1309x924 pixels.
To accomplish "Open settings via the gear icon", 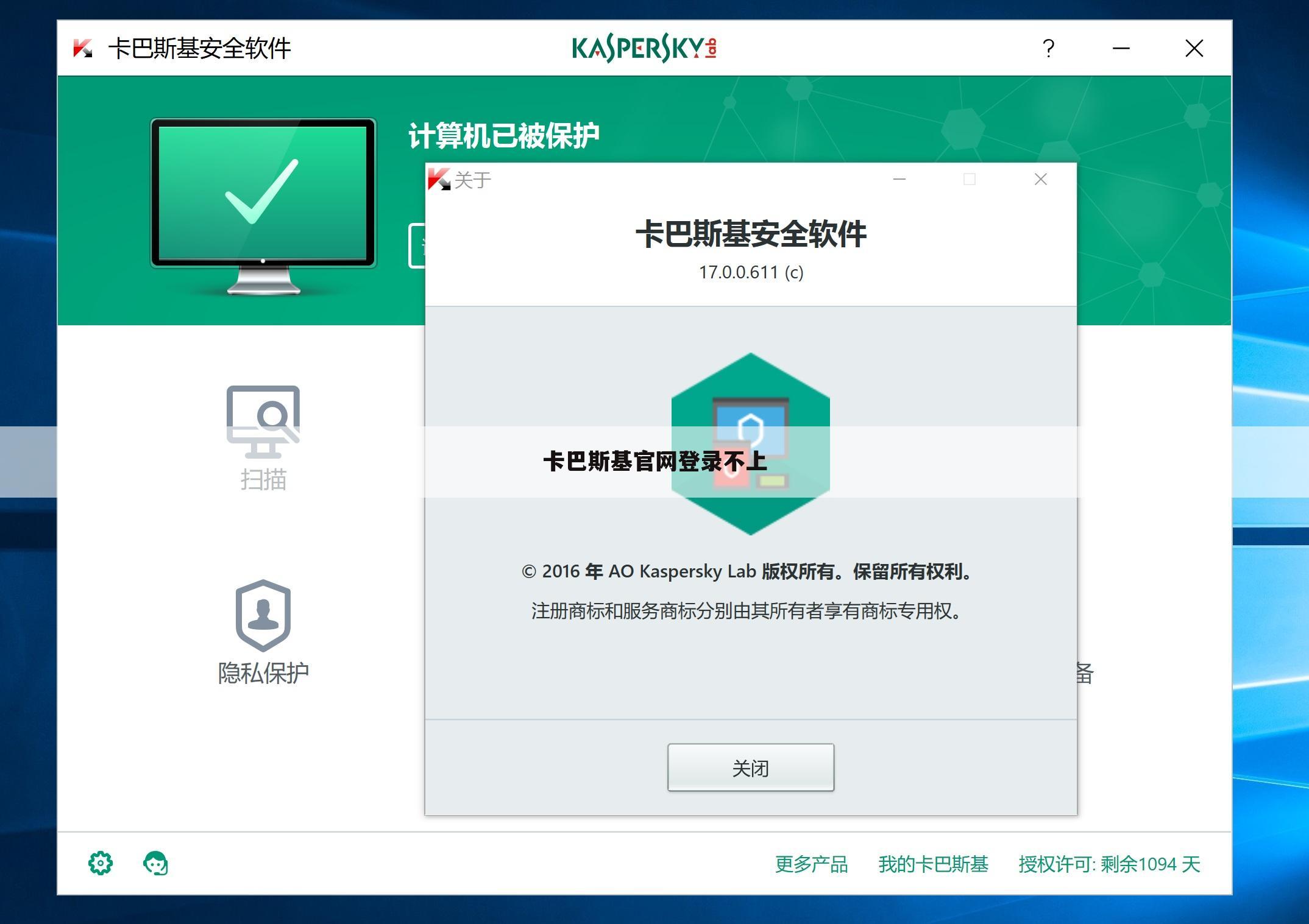I will click(101, 863).
